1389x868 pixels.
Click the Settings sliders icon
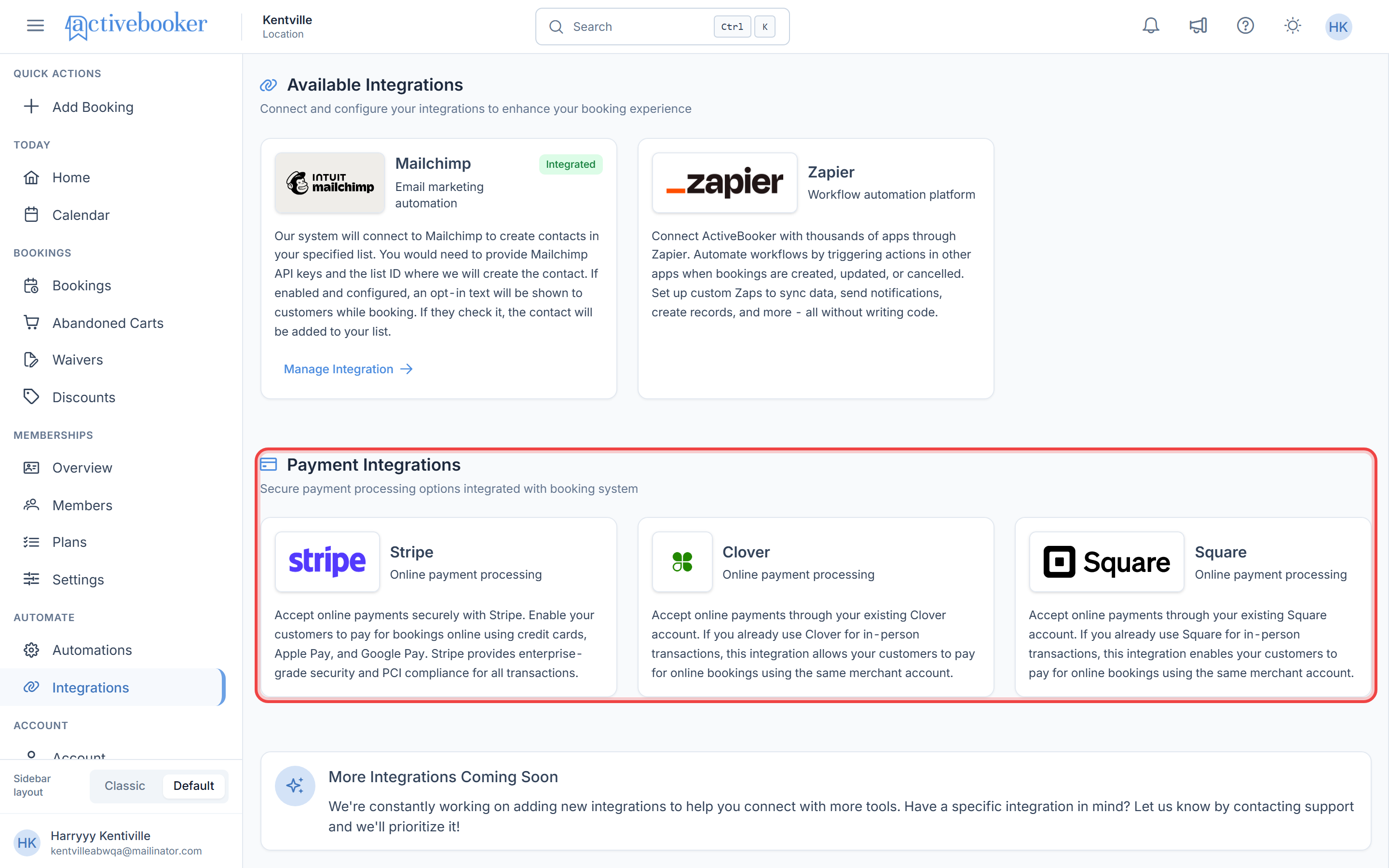(x=31, y=579)
